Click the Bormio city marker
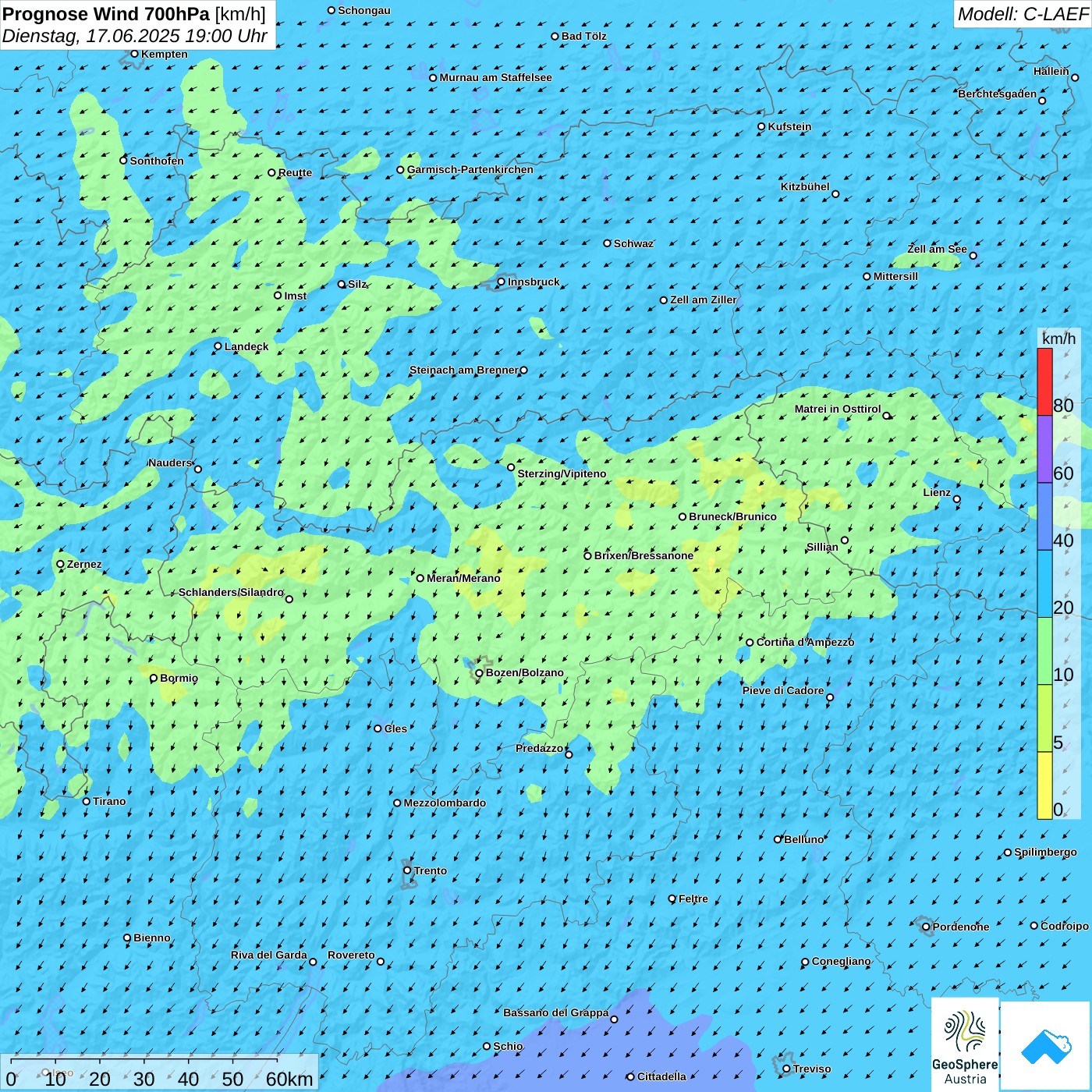This screenshot has height=1092, width=1092. pos(154,678)
